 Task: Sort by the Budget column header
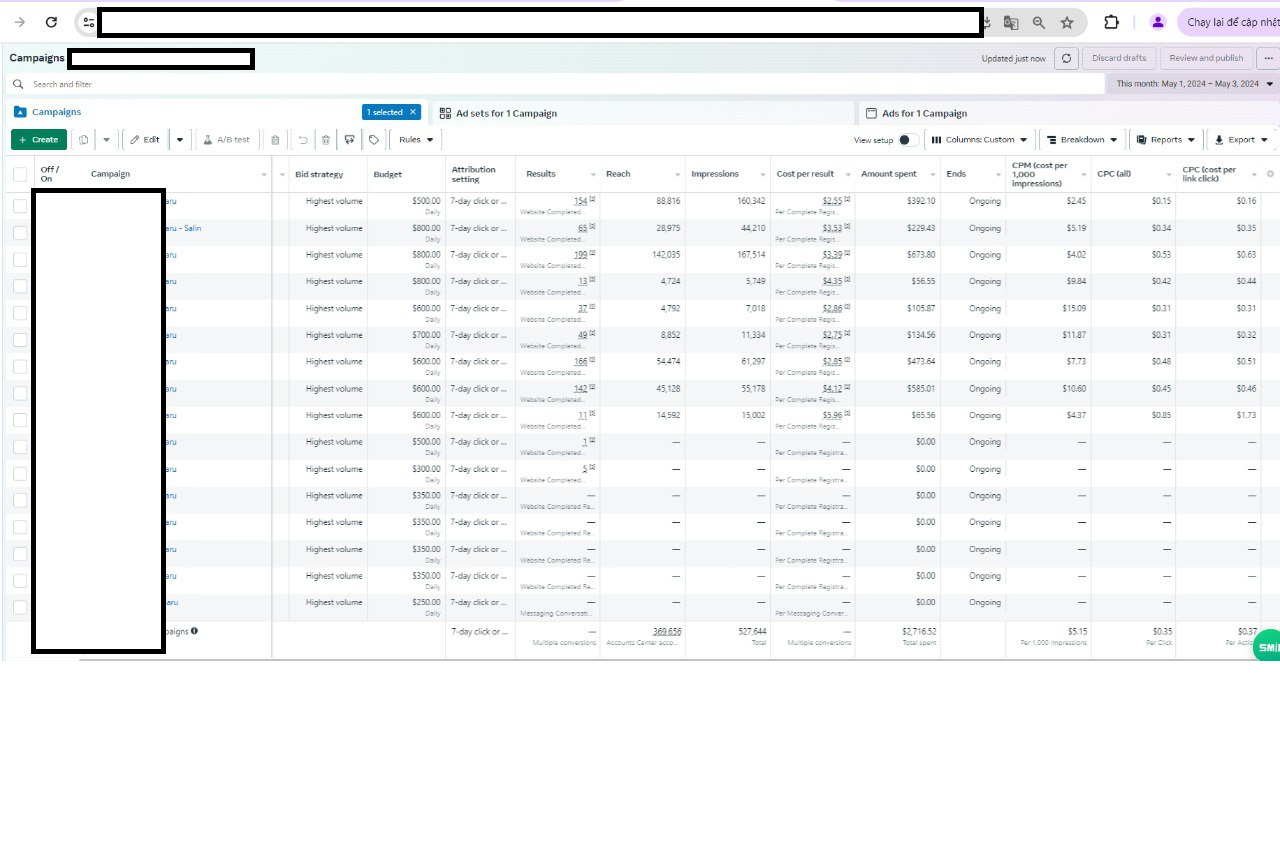(388, 174)
